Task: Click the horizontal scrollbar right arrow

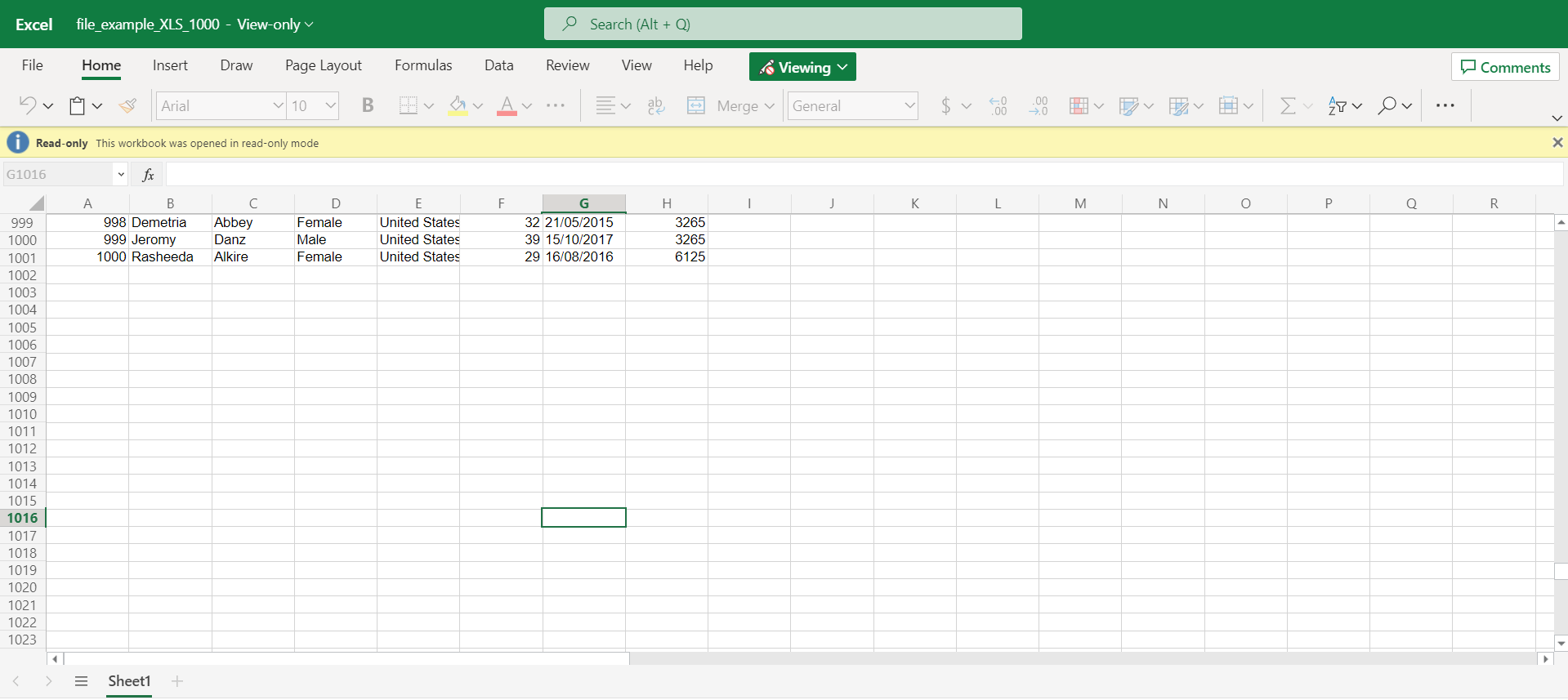Action: pos(1545,658)
